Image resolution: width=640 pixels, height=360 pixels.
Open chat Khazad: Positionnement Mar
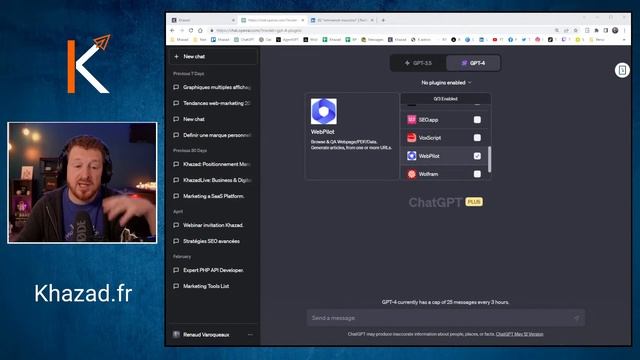click(213, 164)
